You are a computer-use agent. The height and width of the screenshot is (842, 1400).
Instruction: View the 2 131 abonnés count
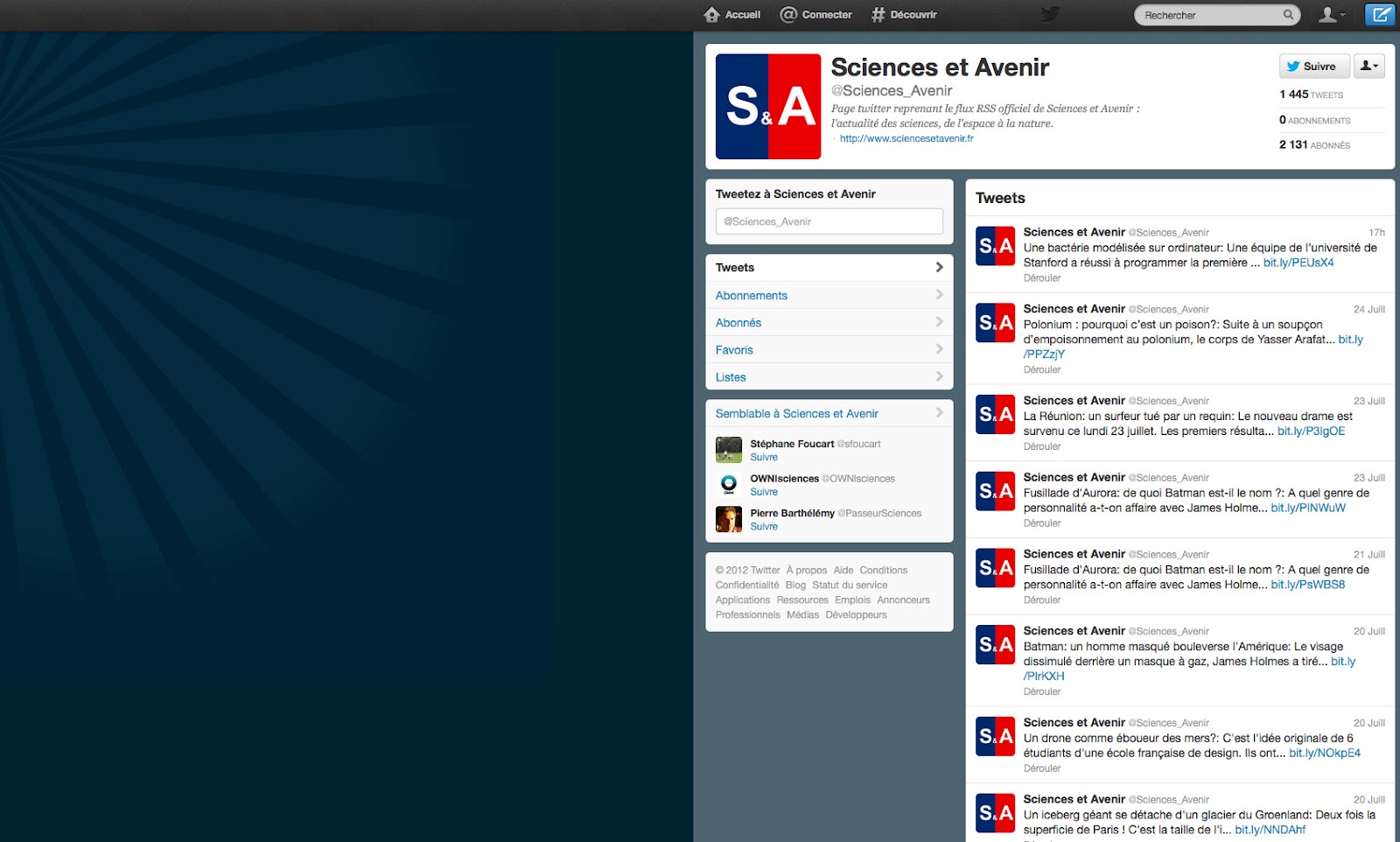(1314, 144)
